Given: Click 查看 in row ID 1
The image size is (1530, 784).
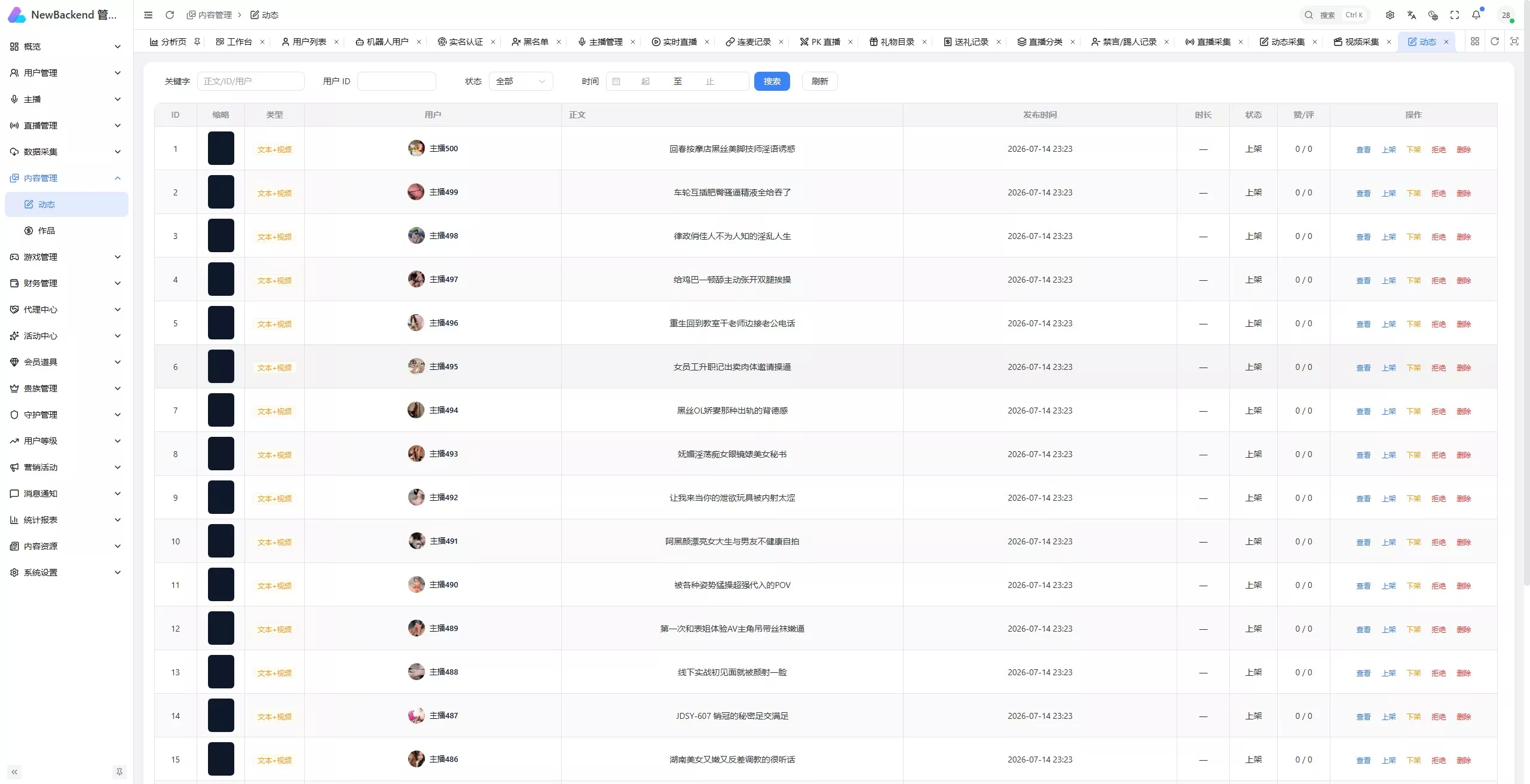Looking at the screenshot, I should [1363, 150].
